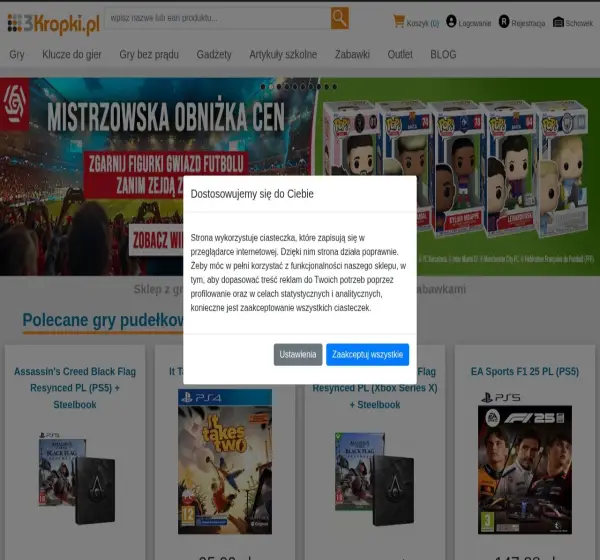
Task: Open Assassin's Creed Xbox Series X cover image
Action: pyautogui.click(x=375, y=478)
